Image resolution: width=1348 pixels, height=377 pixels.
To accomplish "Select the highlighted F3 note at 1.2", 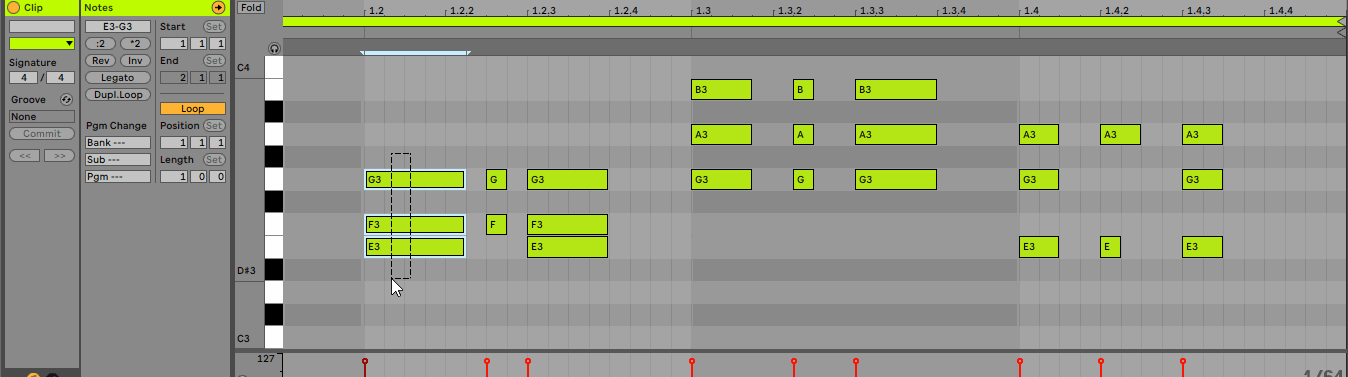I will [x=415, y=224].
